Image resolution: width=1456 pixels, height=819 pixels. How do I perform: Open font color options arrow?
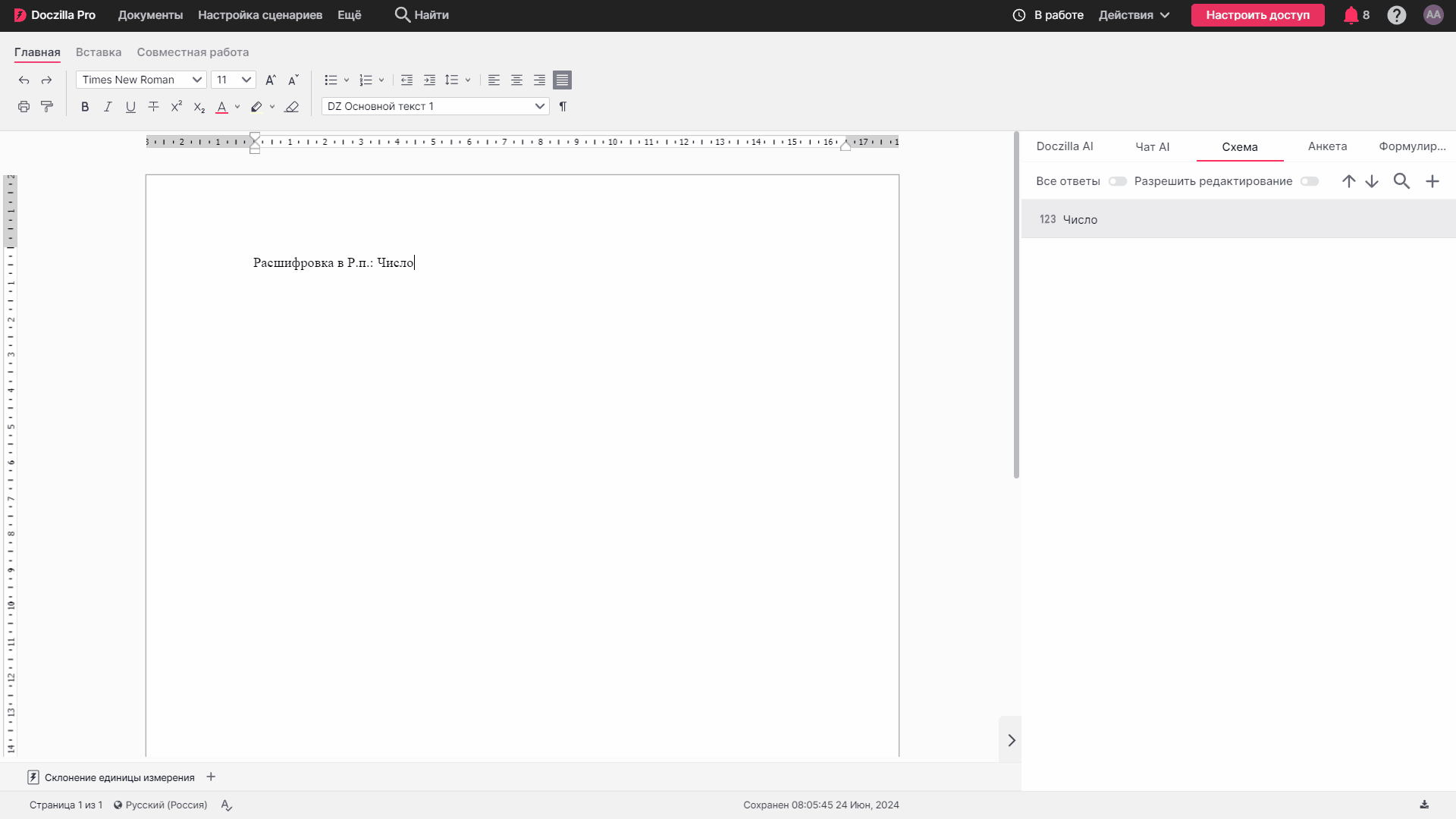click(x=237, y=107)
